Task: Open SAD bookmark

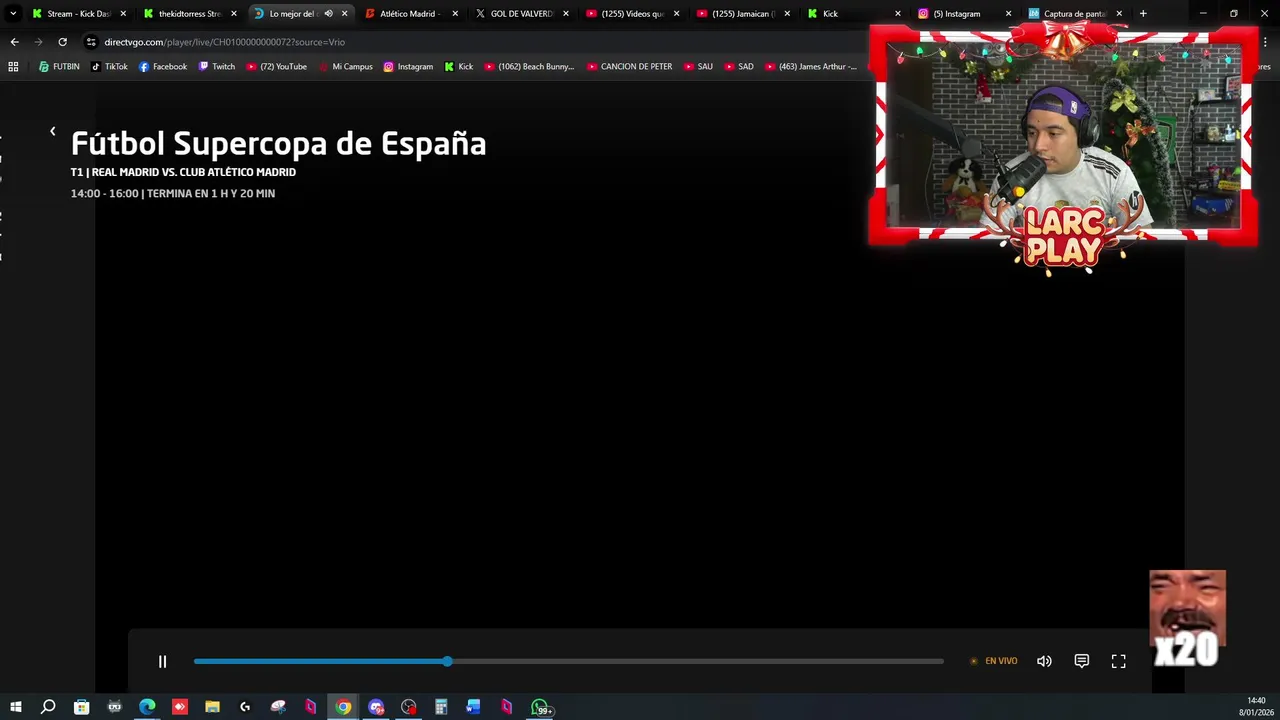Action: [x=739, y=67]
